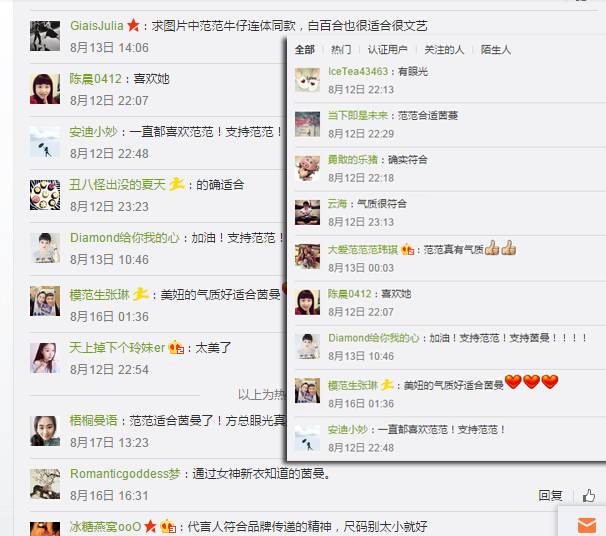606x536 pixels.
Task: Open 当下即是未来 username link
Action: [x=358, y=115]
